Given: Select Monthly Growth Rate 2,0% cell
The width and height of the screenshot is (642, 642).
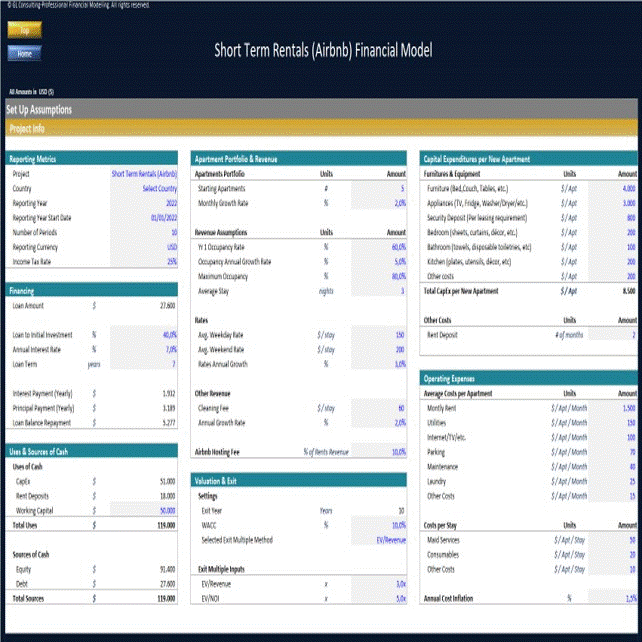Looking at the screenshot, I should tap(379, 203).
